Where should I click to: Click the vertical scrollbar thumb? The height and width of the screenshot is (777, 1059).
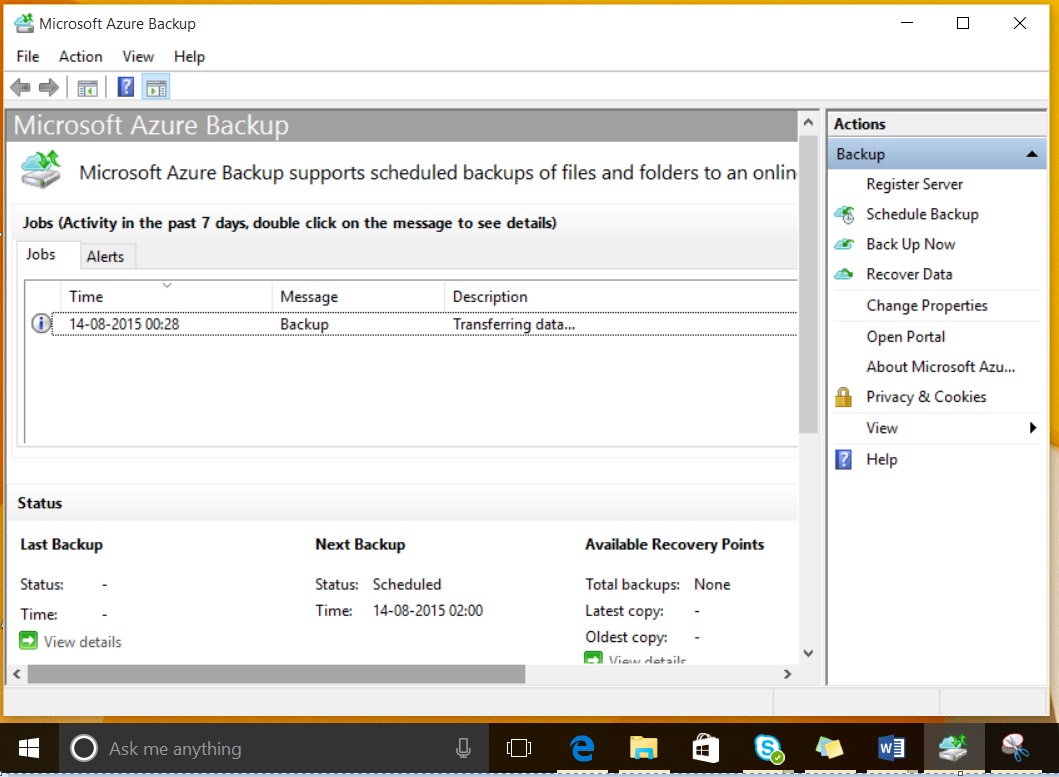click(x=808, y=284)
